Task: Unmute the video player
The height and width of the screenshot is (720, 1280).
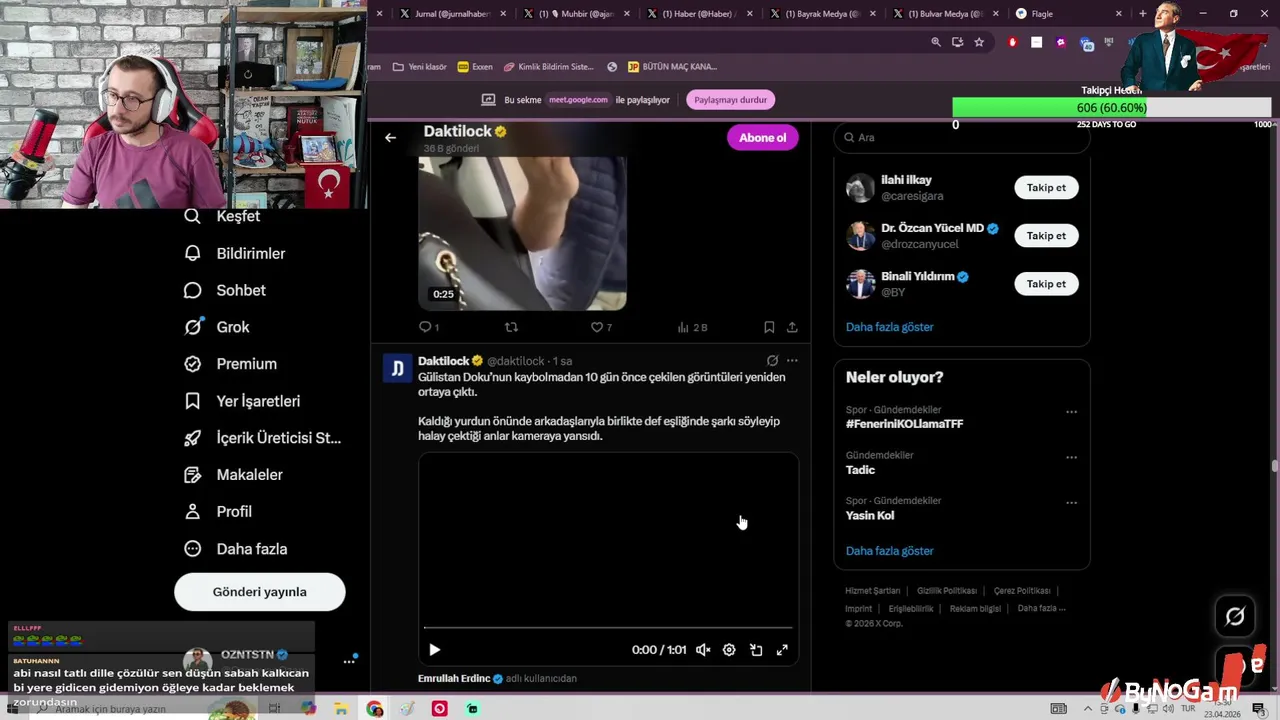Action: 703,650
